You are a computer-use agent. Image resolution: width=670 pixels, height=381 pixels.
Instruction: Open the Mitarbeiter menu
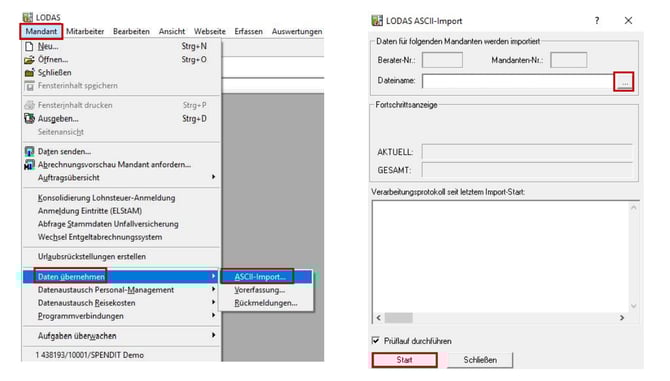click(x=85, y=32)
